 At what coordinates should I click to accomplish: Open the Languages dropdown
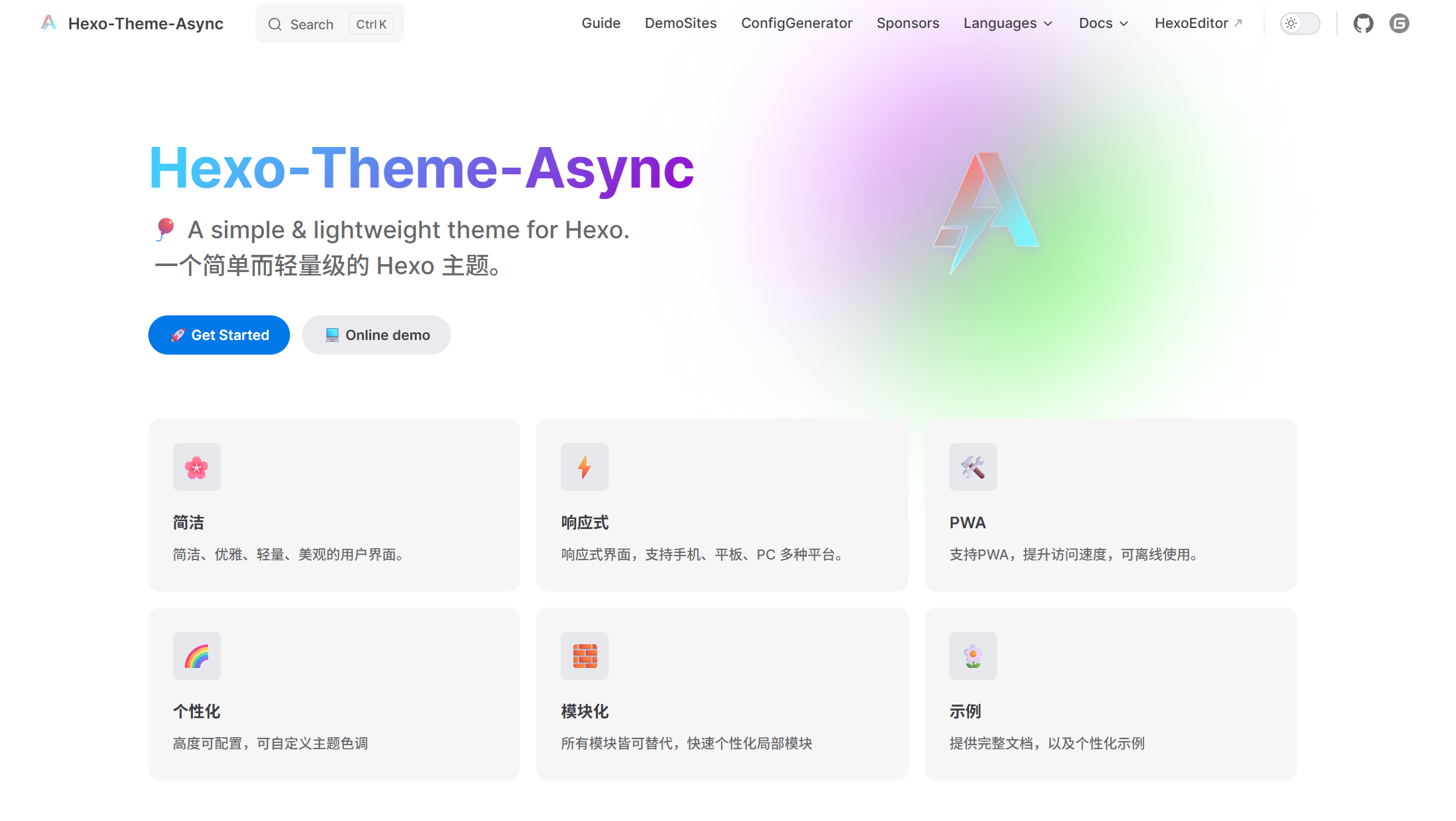[x=1000, y=23]
